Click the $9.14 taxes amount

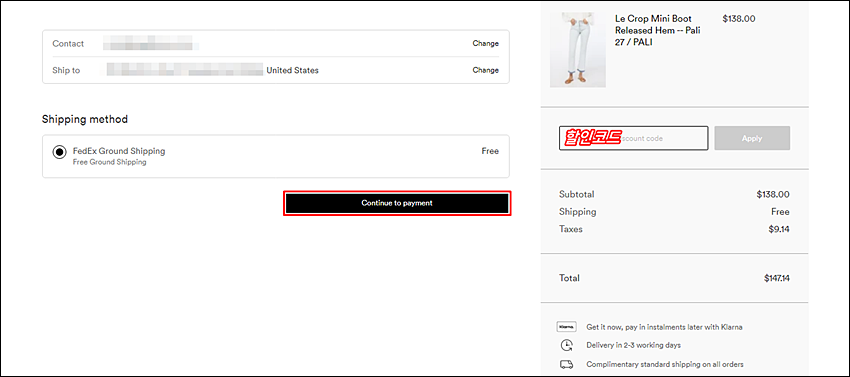coord(779,229)
